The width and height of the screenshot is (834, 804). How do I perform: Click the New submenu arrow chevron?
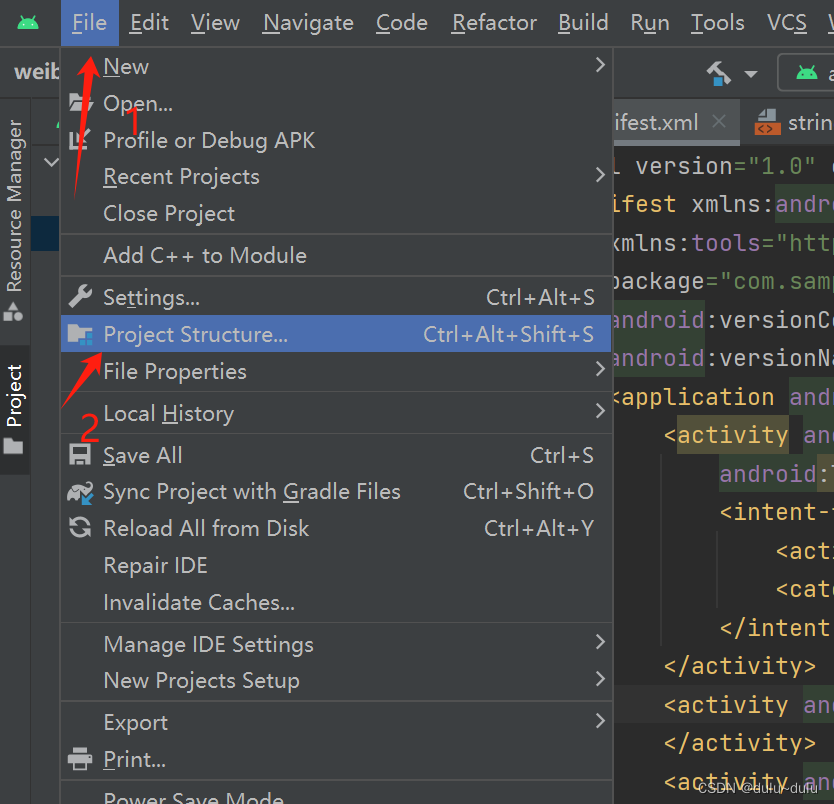[601, 65]
